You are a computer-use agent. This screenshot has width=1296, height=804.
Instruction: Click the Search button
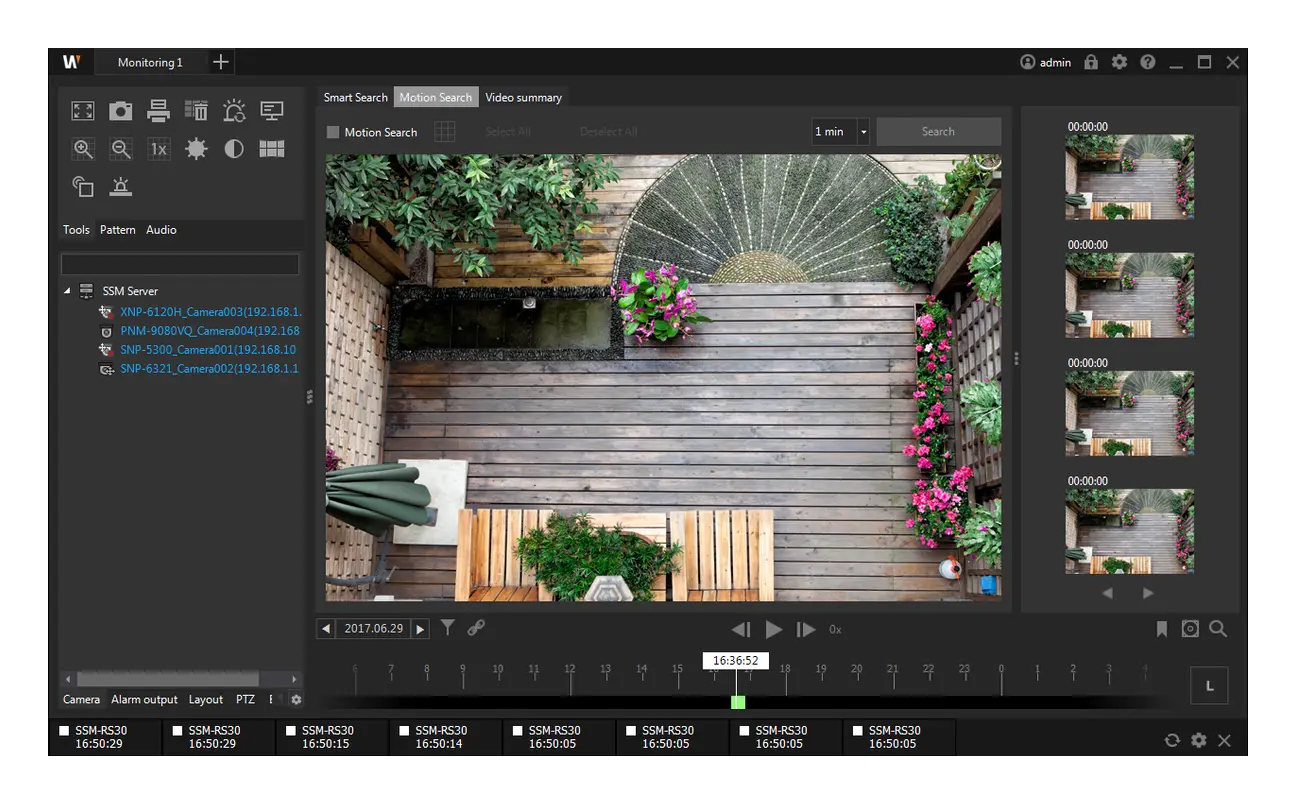tap(938, 132)
